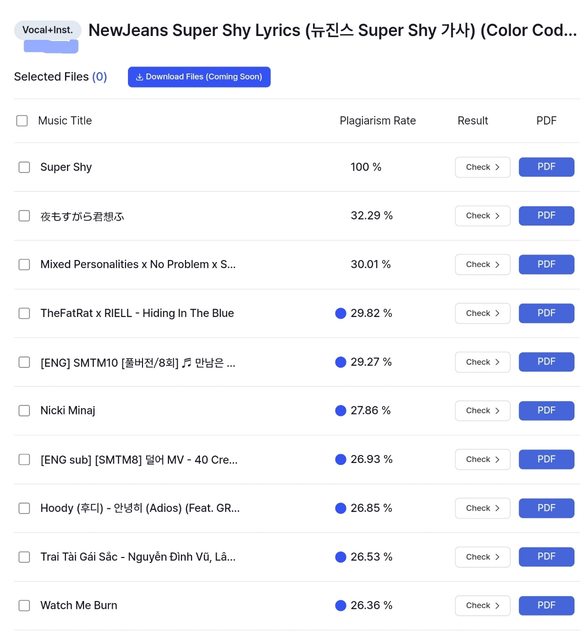Tick the Super Shy row checkbox
The height and width of the screenshot is (640, 588).
[x=24, y=167]
